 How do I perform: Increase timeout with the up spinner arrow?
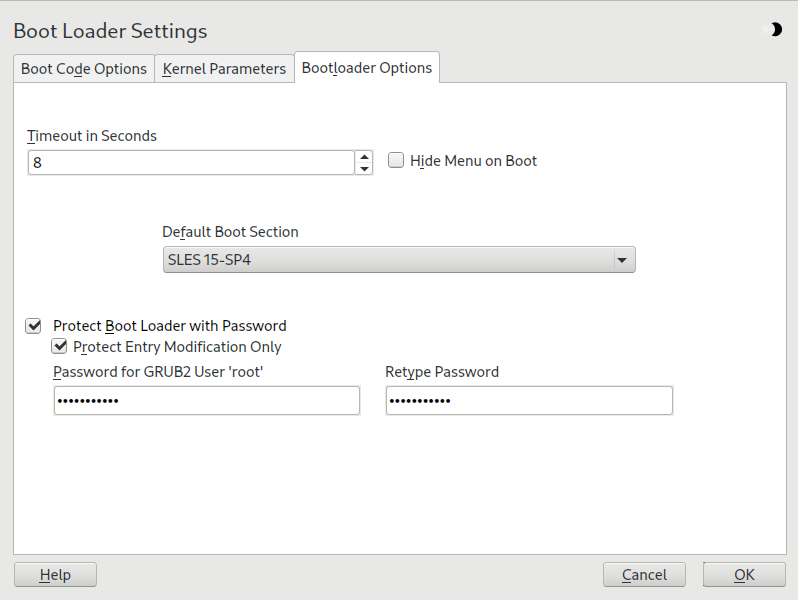tap(364, 156)
